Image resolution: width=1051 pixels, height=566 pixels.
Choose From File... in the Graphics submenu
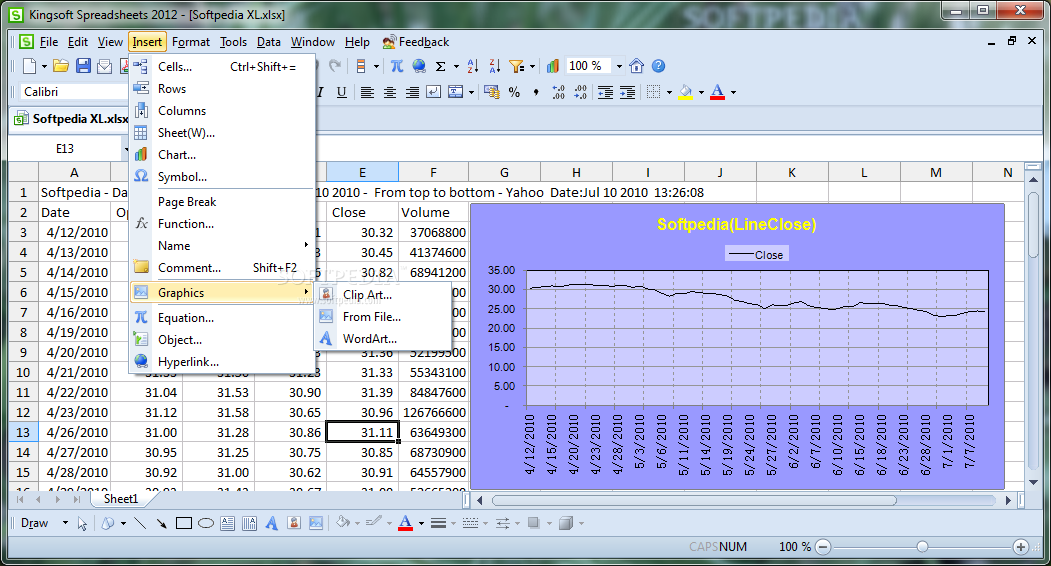(383, 317)
